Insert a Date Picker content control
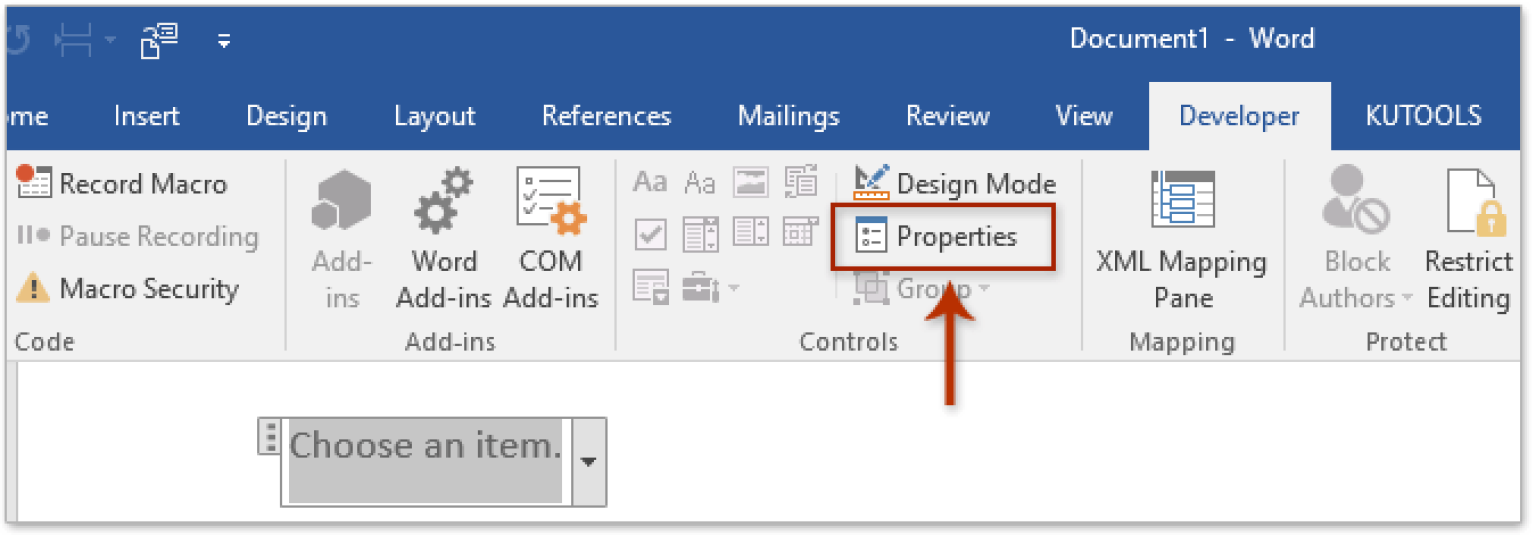Image resolution: width=1536 pixels, height=535 pixels. [x=801, y=235]
